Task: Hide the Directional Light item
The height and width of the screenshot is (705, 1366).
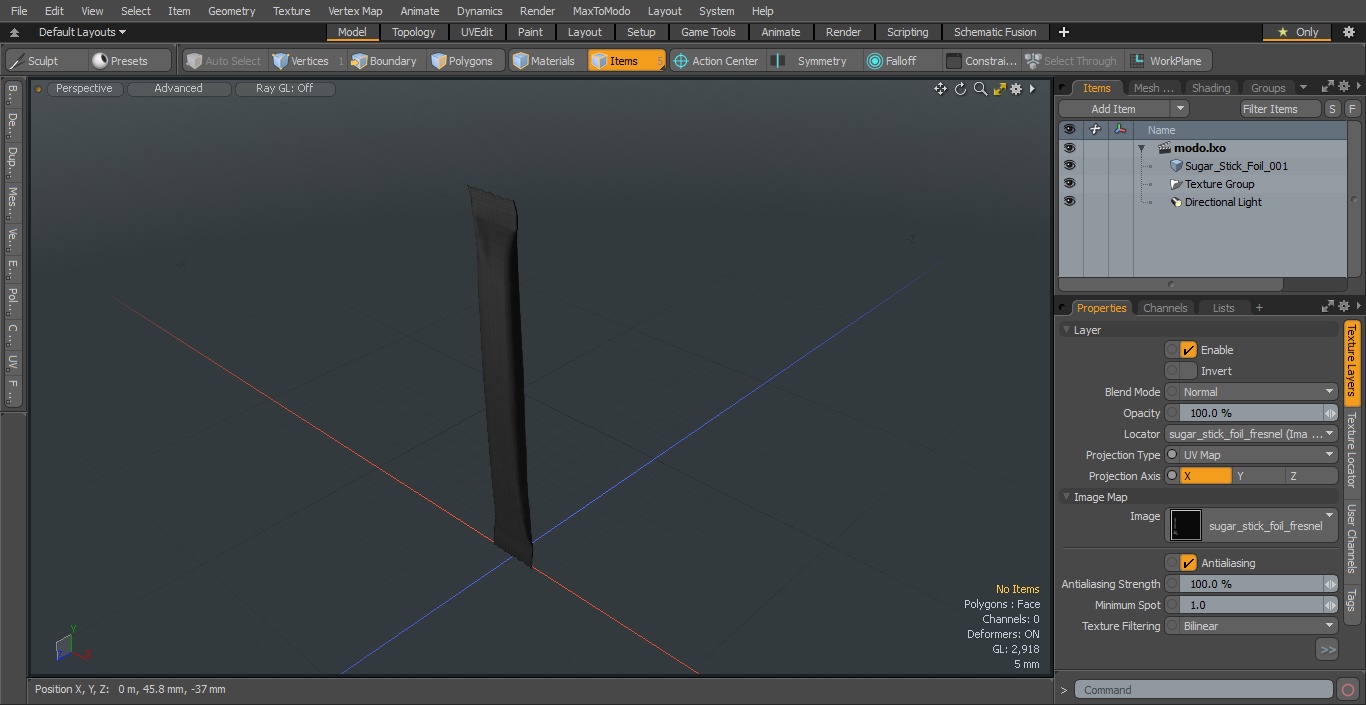Action: click(1069, 202)
